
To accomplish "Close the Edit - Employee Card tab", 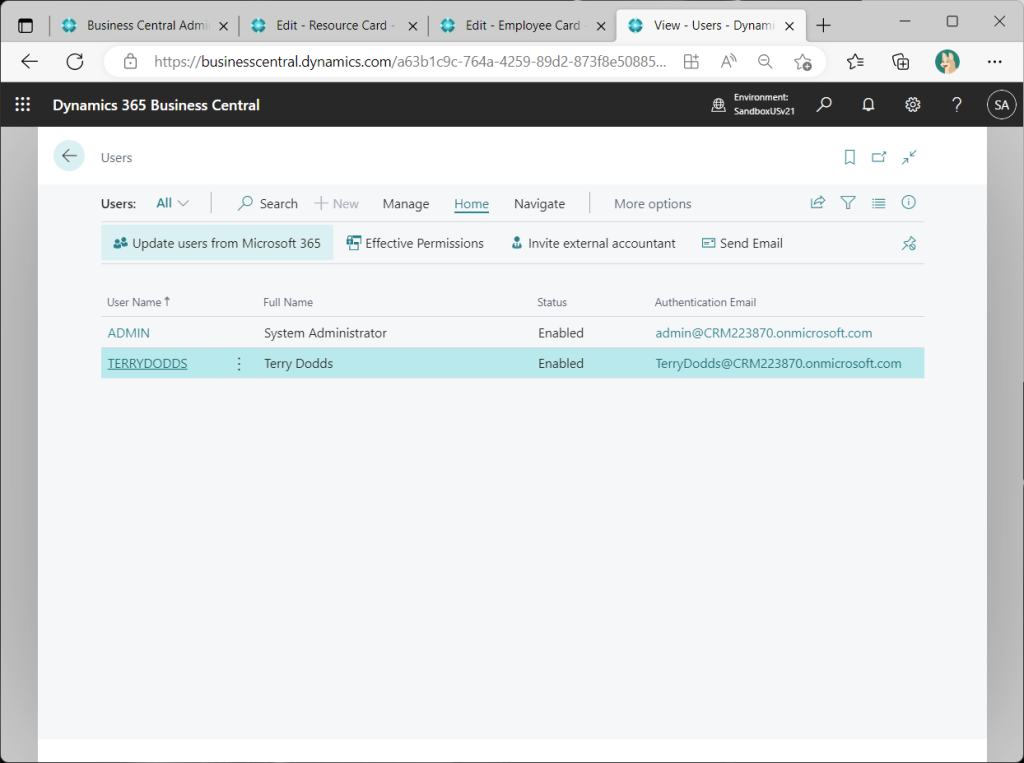I will (x=601, y=26).
